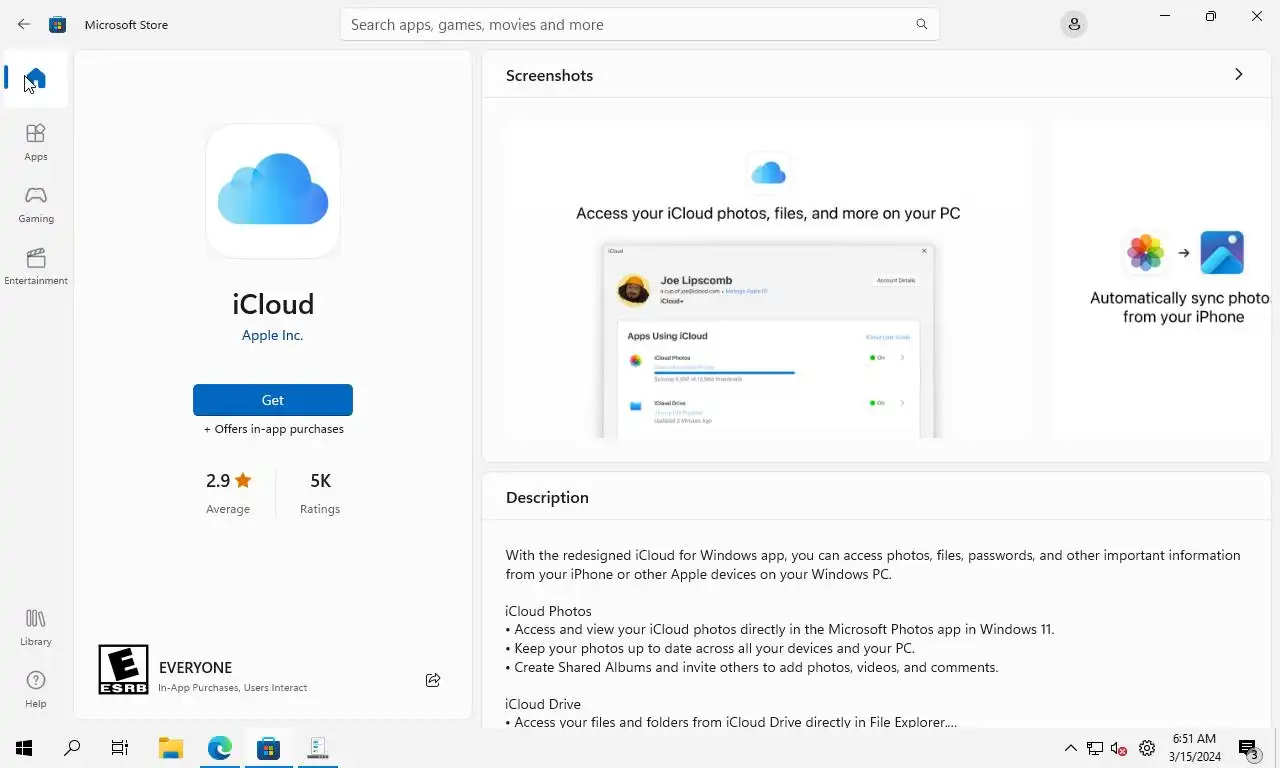The width and height of the screenshot is (1280, 768).
Task: Go back with the arrow icon
Action: 24,24
